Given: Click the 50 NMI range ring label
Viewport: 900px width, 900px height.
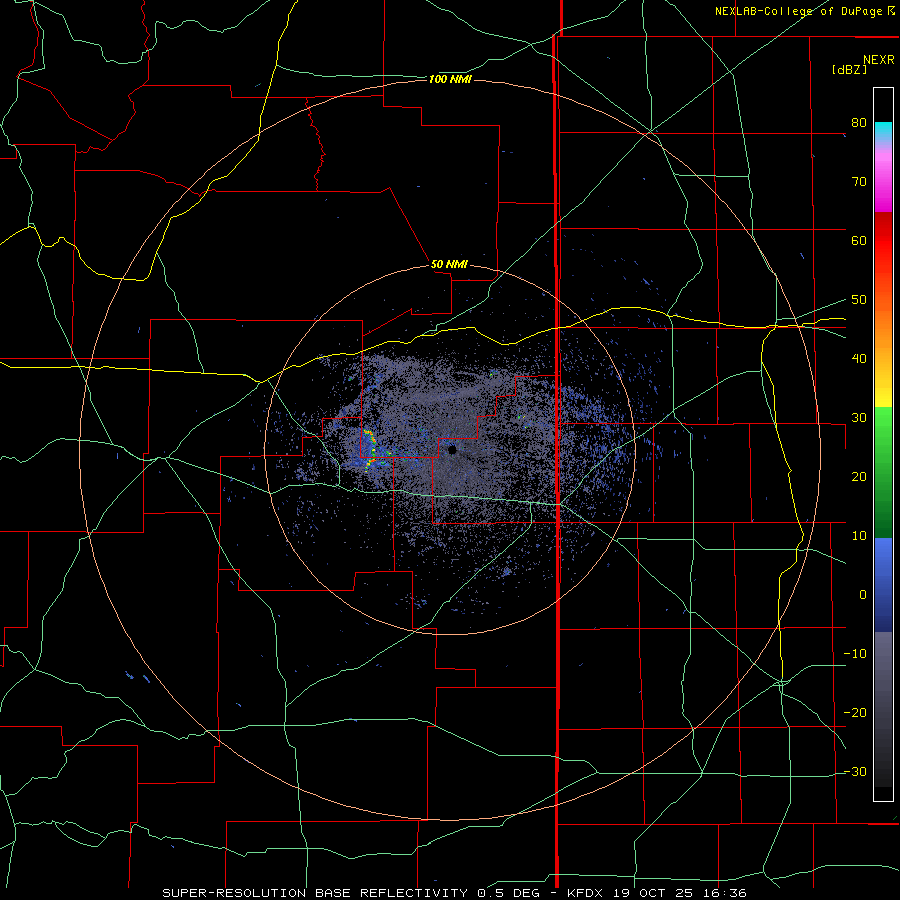Looking at the screenshot, I should [449, 265].
